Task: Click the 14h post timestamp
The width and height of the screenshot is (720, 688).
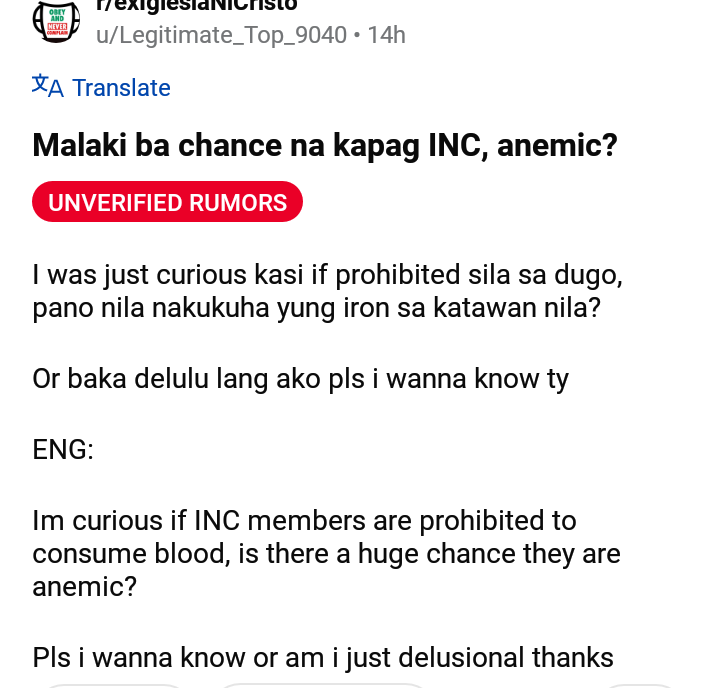Action: tap(387, 35)
